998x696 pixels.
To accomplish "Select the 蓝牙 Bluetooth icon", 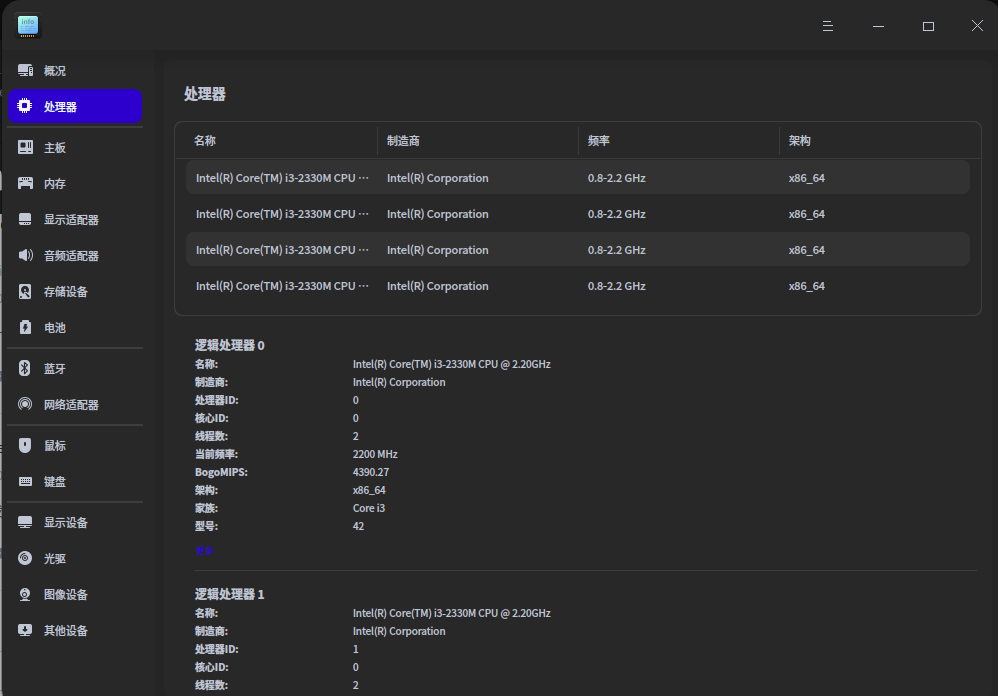I will 26,369.
